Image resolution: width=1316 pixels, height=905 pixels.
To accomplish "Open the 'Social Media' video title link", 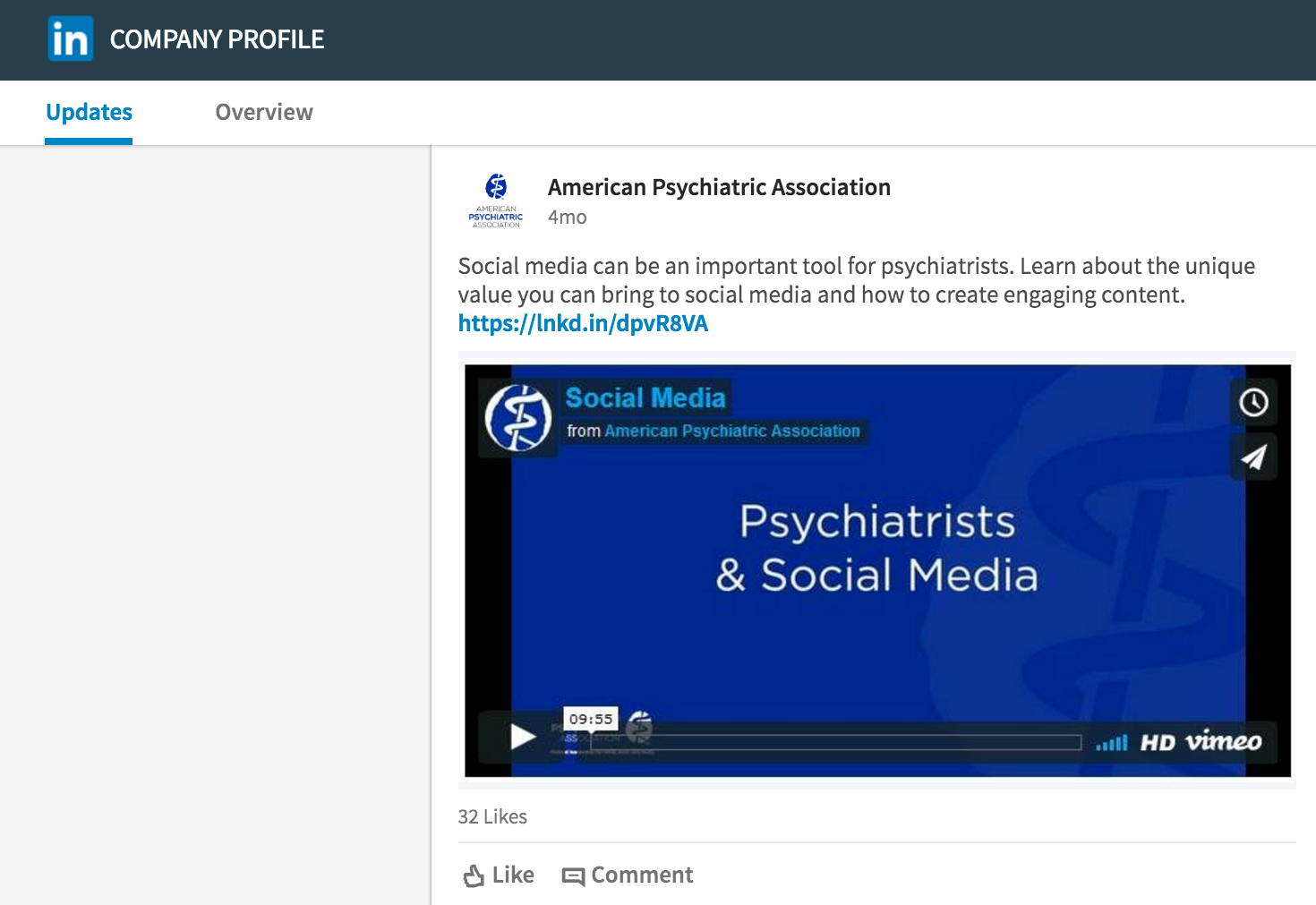I will point(645,397).
